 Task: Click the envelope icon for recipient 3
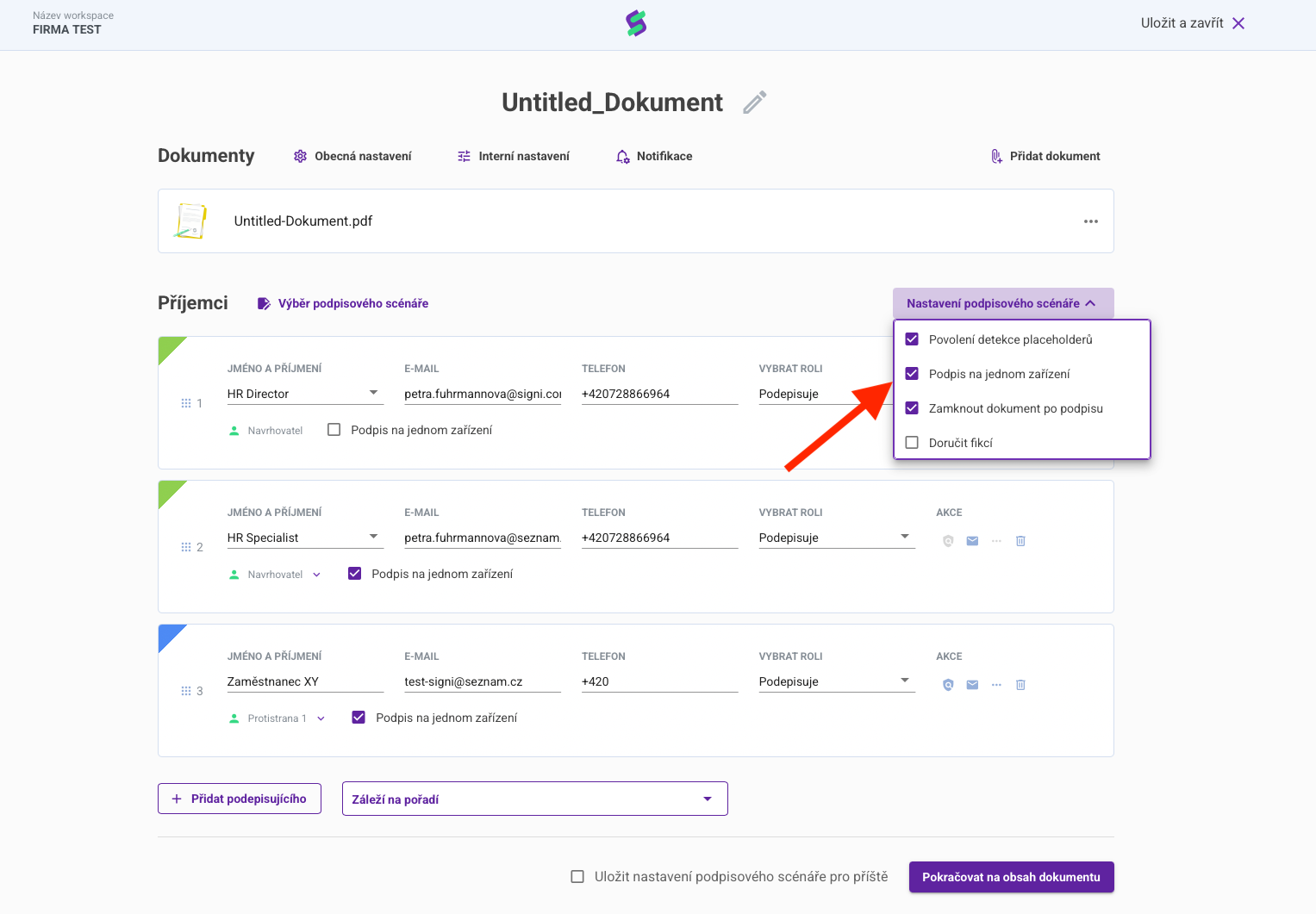coord(972,685)
